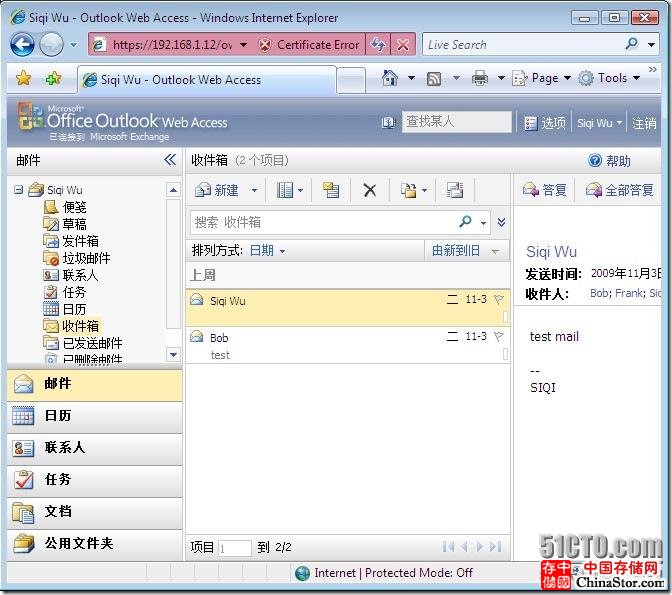672x595 pixels.
Task: Open Favorites Center star icon
Action: tap(24, 78)
